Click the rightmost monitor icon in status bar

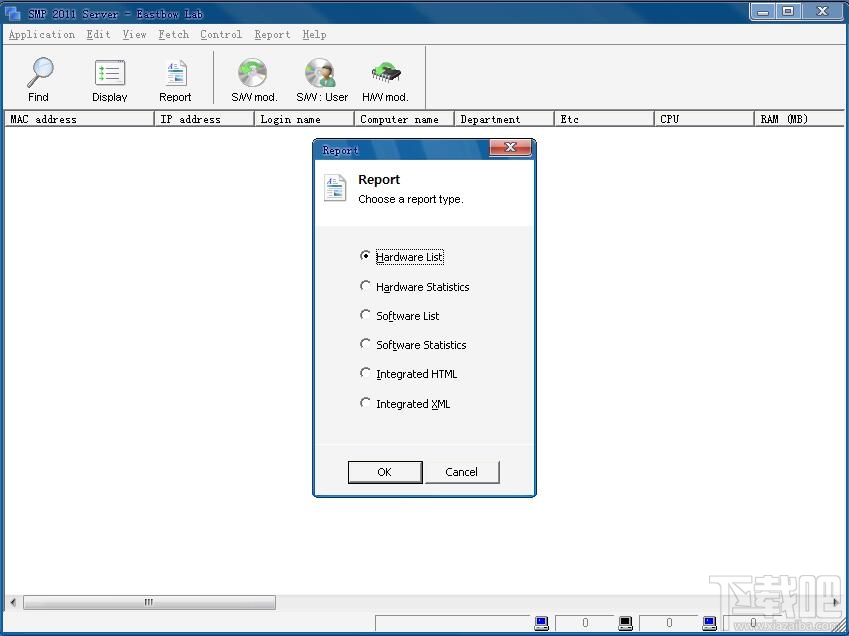(x=709, y=622)
